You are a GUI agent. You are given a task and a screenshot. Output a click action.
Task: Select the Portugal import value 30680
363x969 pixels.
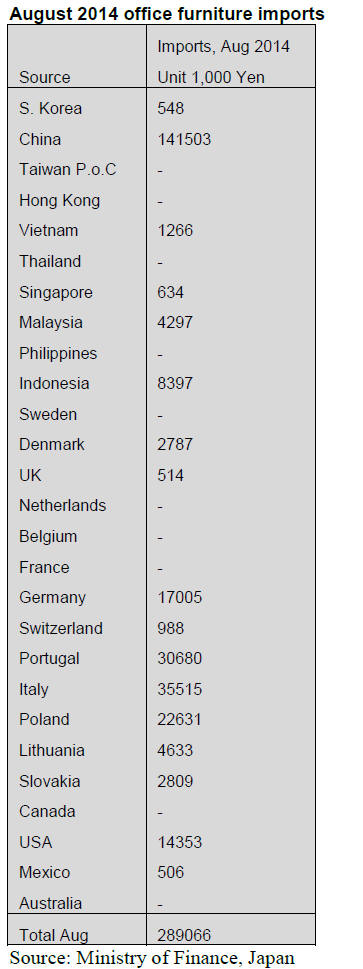tap(179, 659)
